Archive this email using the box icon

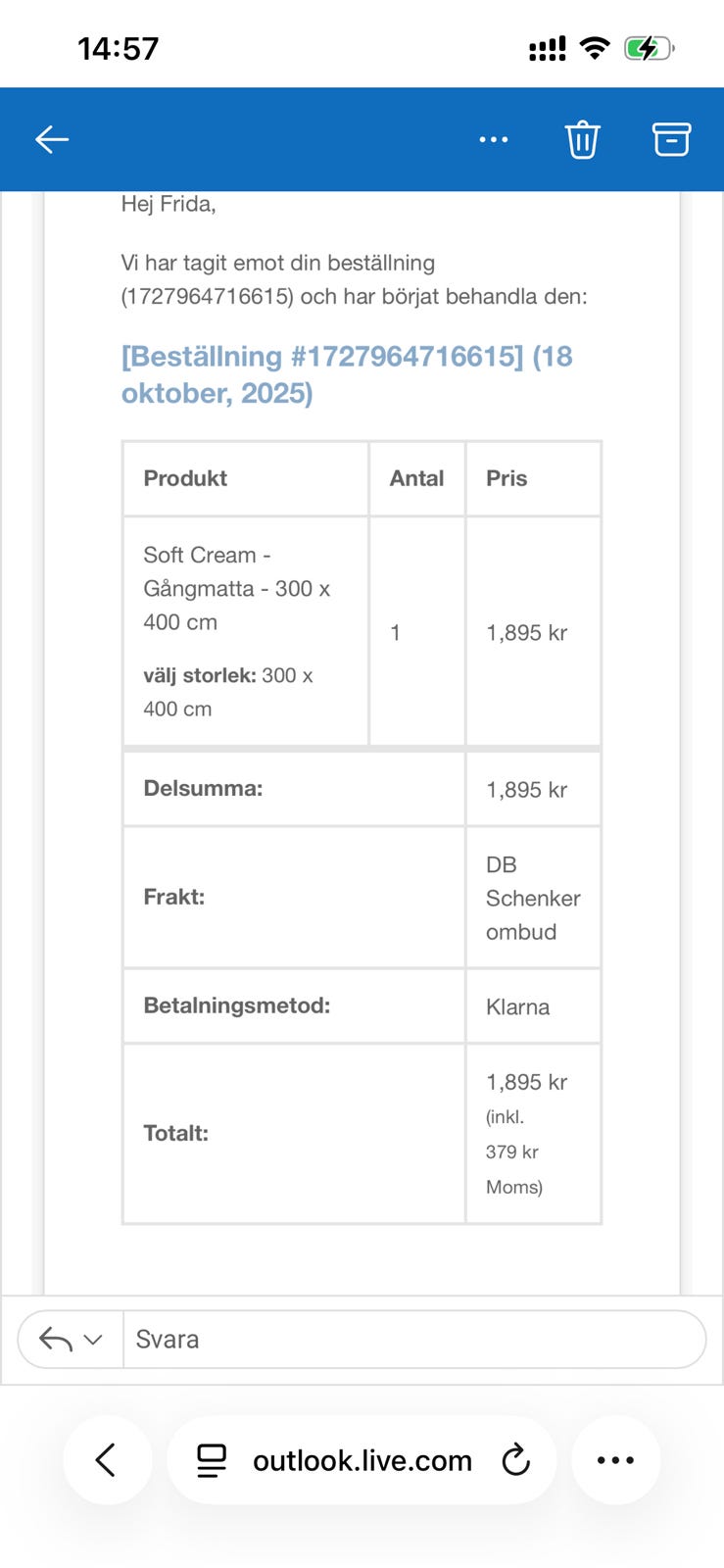coord(671,140)
